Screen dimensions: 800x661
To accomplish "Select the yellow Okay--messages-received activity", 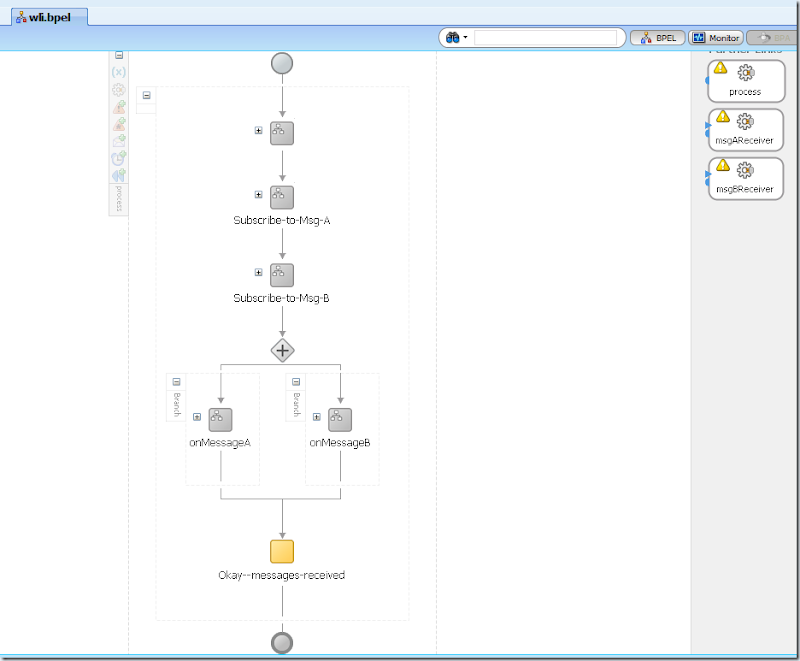I will click(282, 551).
